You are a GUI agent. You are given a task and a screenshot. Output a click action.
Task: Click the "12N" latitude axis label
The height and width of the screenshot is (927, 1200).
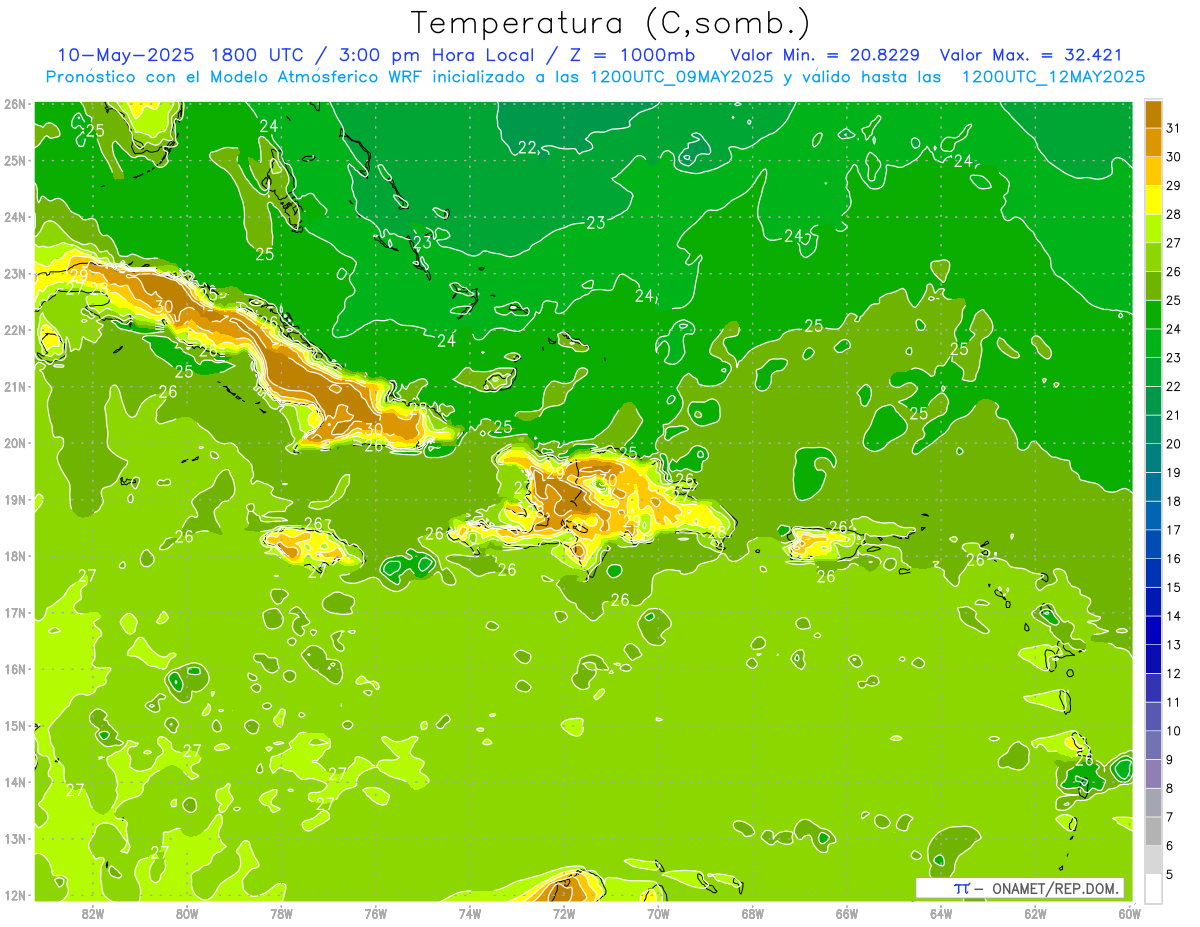tap(15, 895)
